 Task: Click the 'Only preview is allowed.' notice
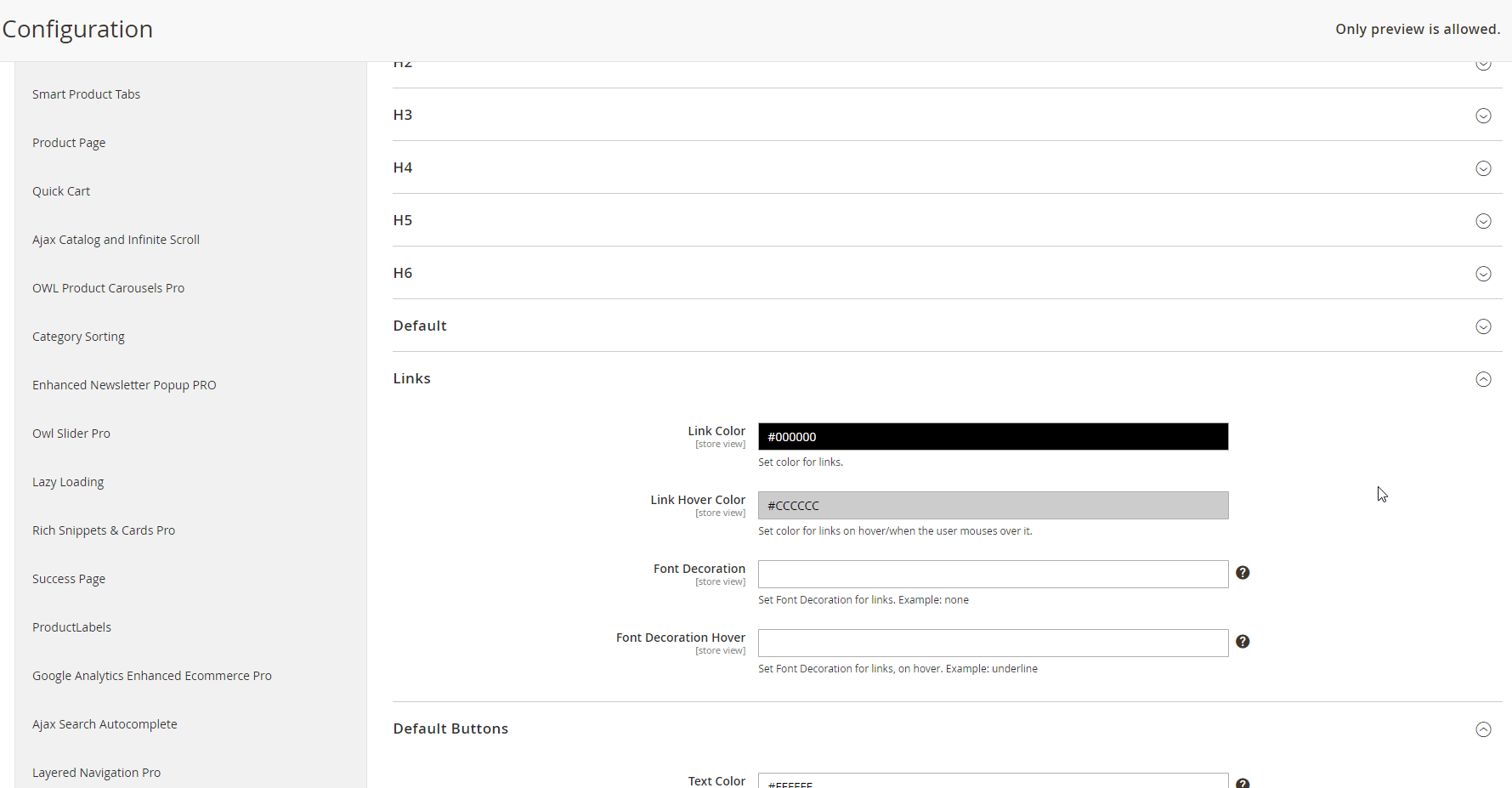coord(1418,29)
